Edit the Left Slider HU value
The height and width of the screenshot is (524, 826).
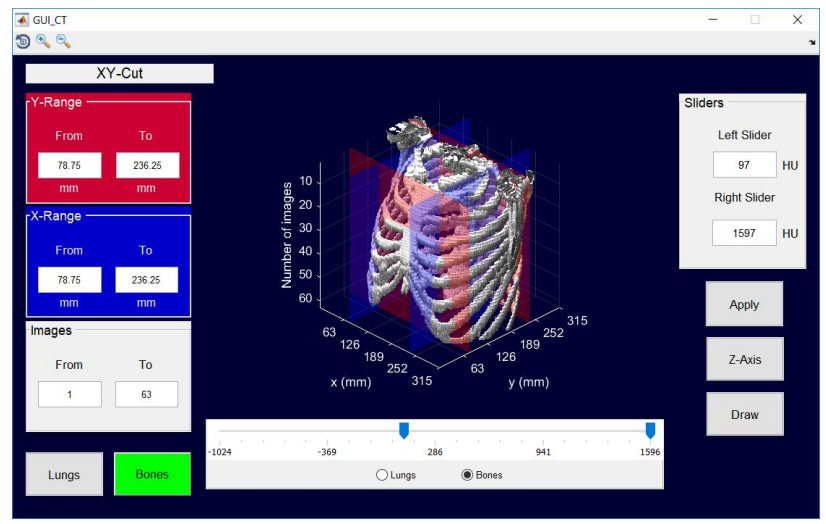pos(744,165)
